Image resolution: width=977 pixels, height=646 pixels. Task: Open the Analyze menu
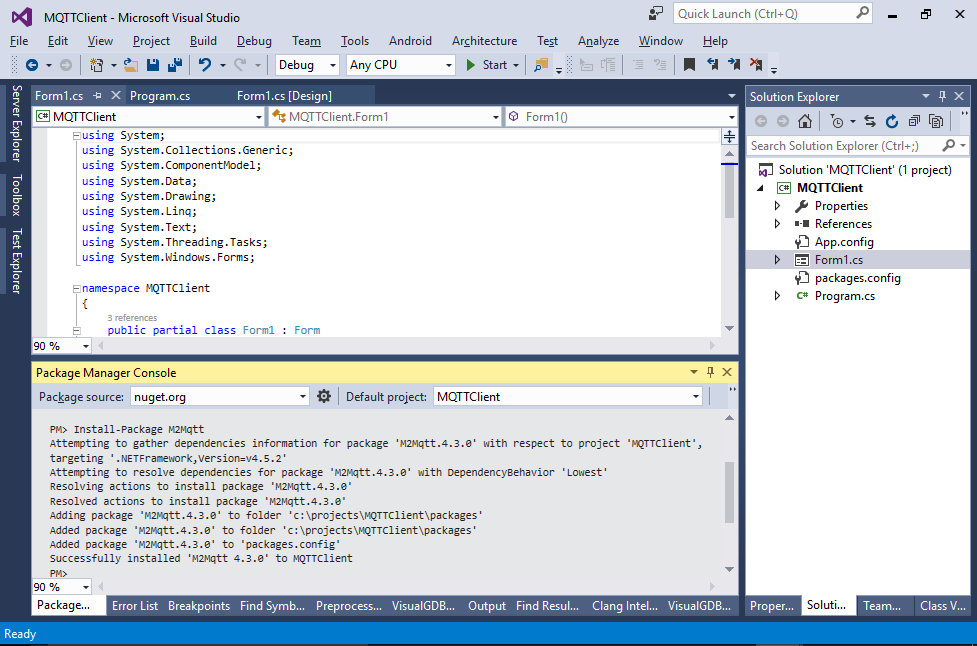598,40
